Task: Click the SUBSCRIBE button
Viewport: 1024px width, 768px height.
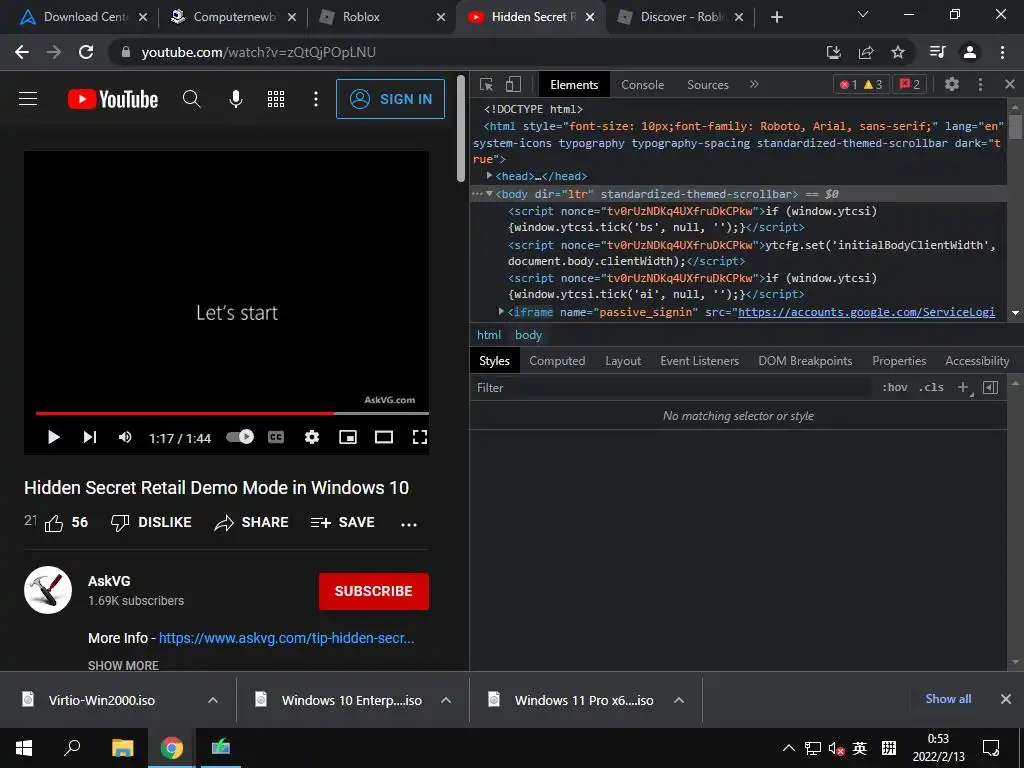Action: (374, 591)
